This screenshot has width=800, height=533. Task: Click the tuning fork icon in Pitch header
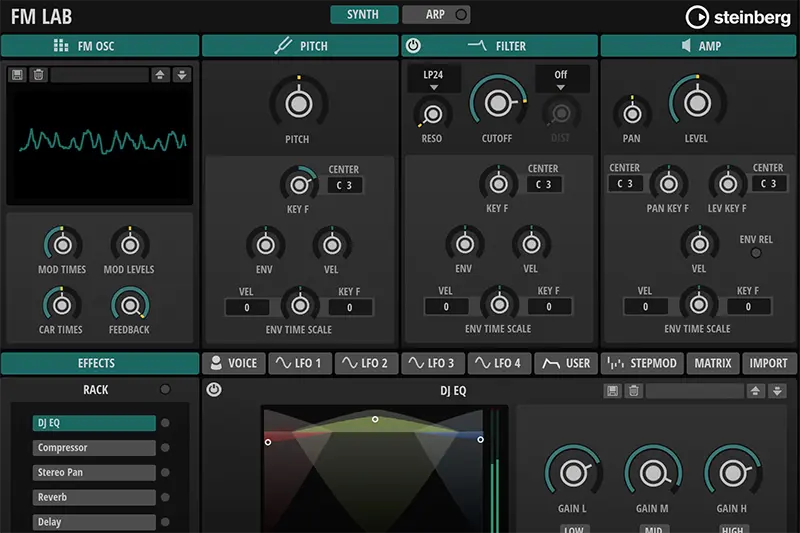point(283,46)
